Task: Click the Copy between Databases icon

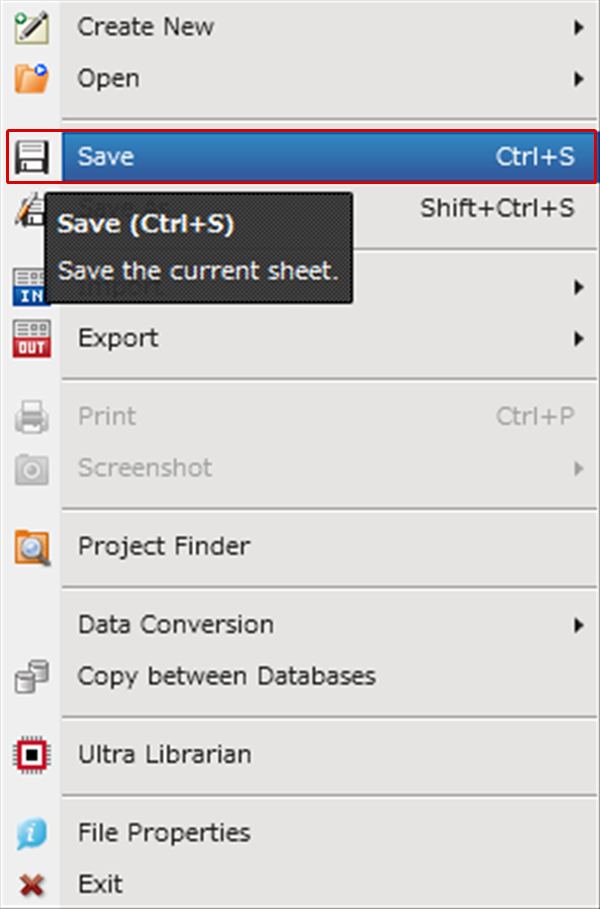Action: pyautogui.click(x=31, y=677)
